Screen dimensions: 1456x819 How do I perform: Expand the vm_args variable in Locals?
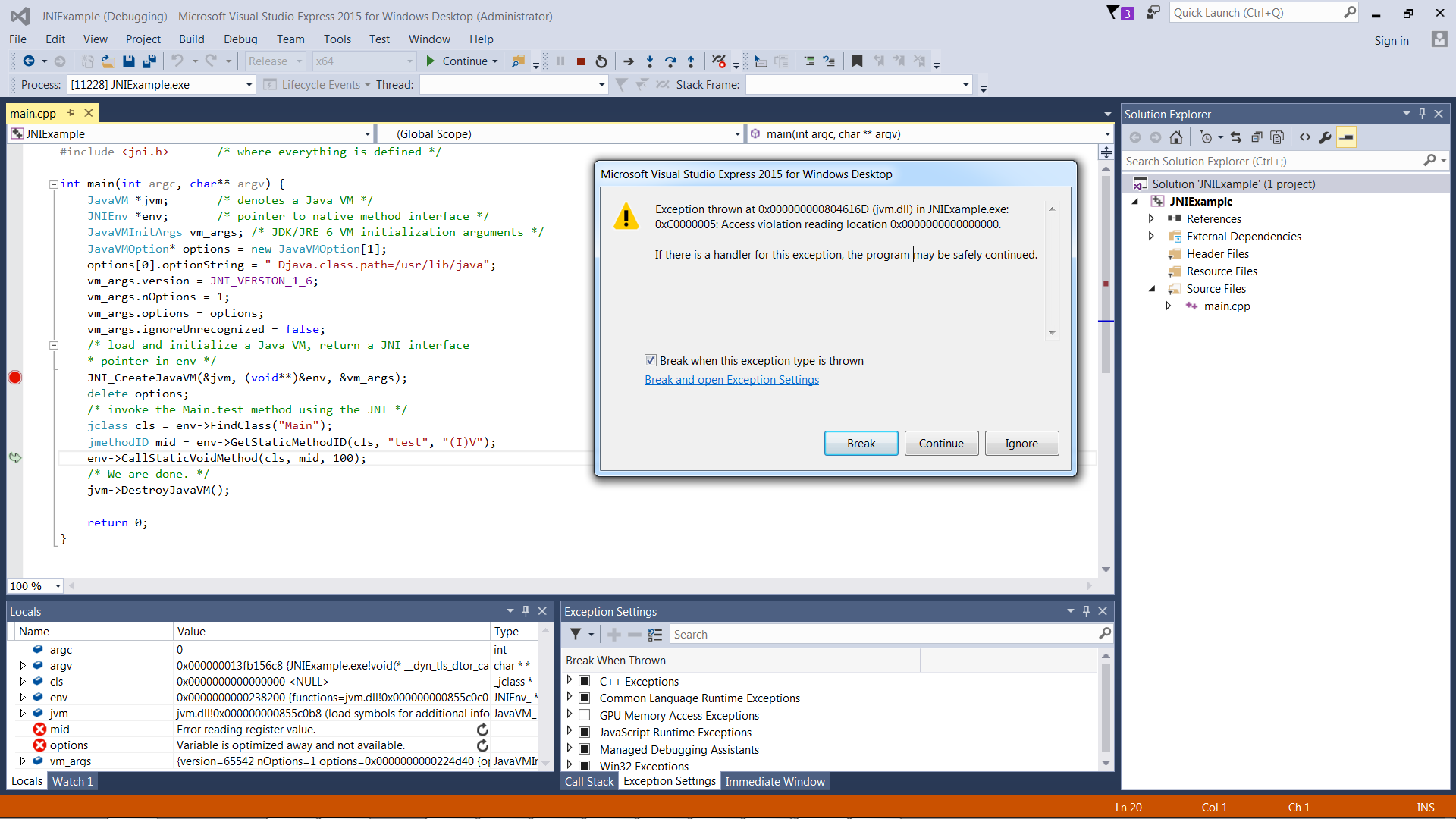[23, 761]
